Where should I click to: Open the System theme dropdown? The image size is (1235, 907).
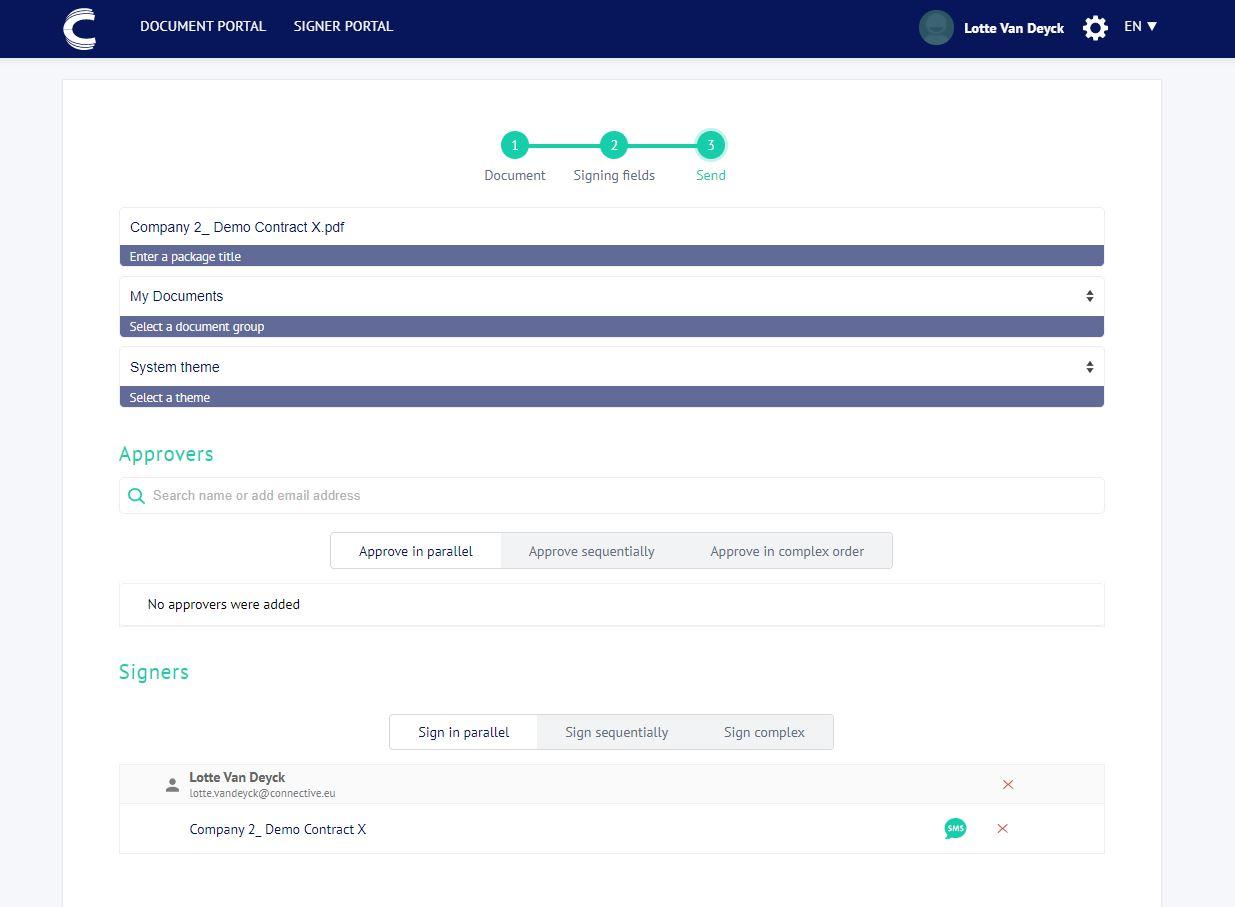click(611, 367)
